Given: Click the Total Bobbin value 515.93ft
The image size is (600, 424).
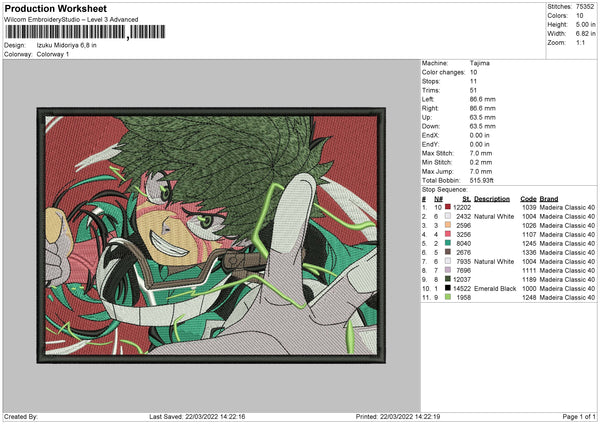Looking at the screenshot, I should click(x=482, y=180).
